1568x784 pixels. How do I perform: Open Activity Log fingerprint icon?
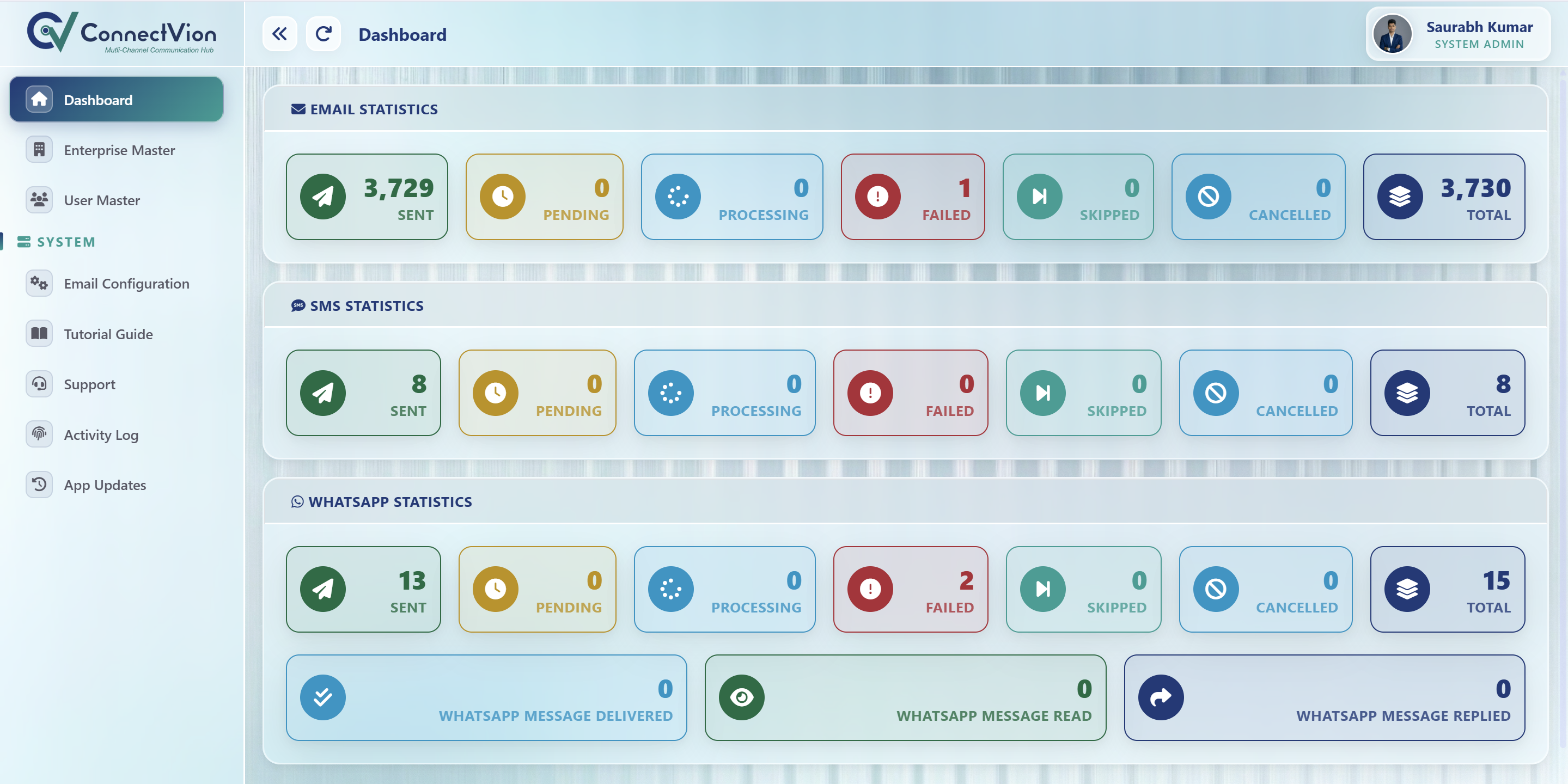pyautogui.click(x=39, y=434)
